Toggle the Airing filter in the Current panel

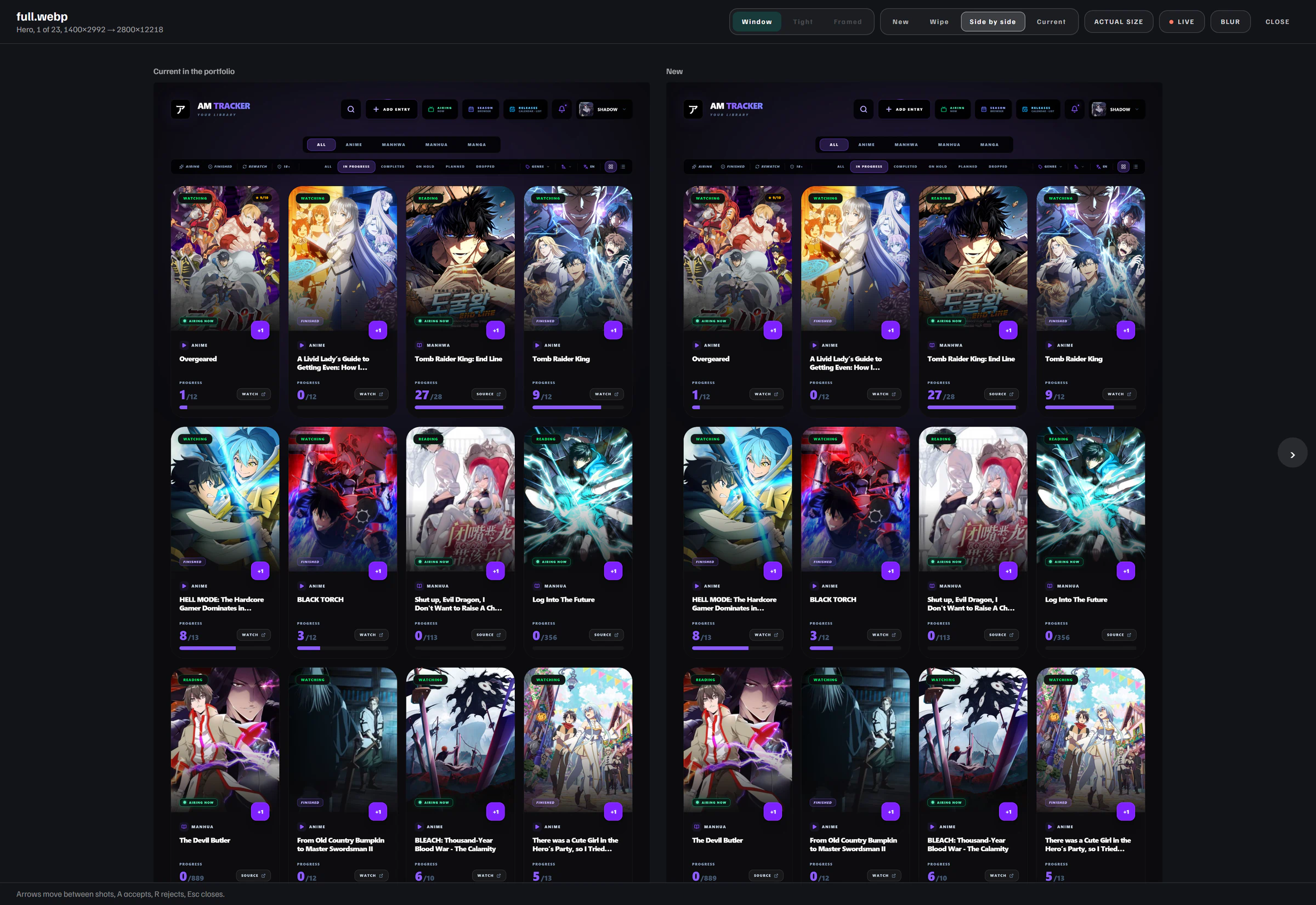point(189,167)
